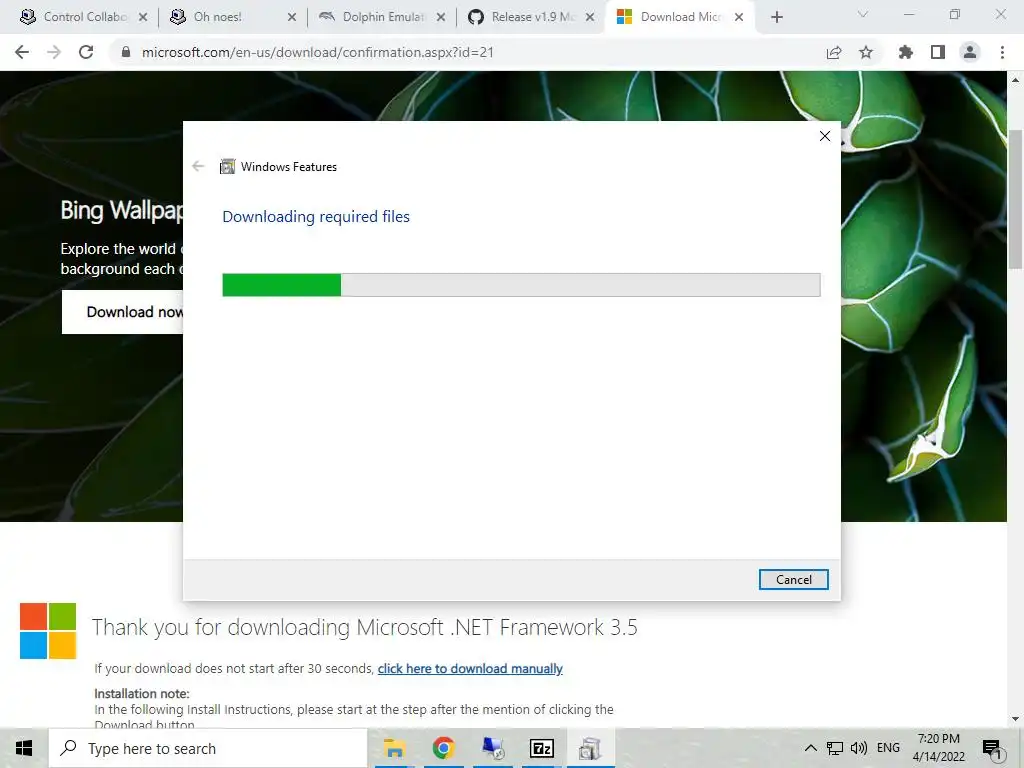Open the Extensions puzzle icon
This screenshot has width=1024, height=768.
(x=906, y=52)
